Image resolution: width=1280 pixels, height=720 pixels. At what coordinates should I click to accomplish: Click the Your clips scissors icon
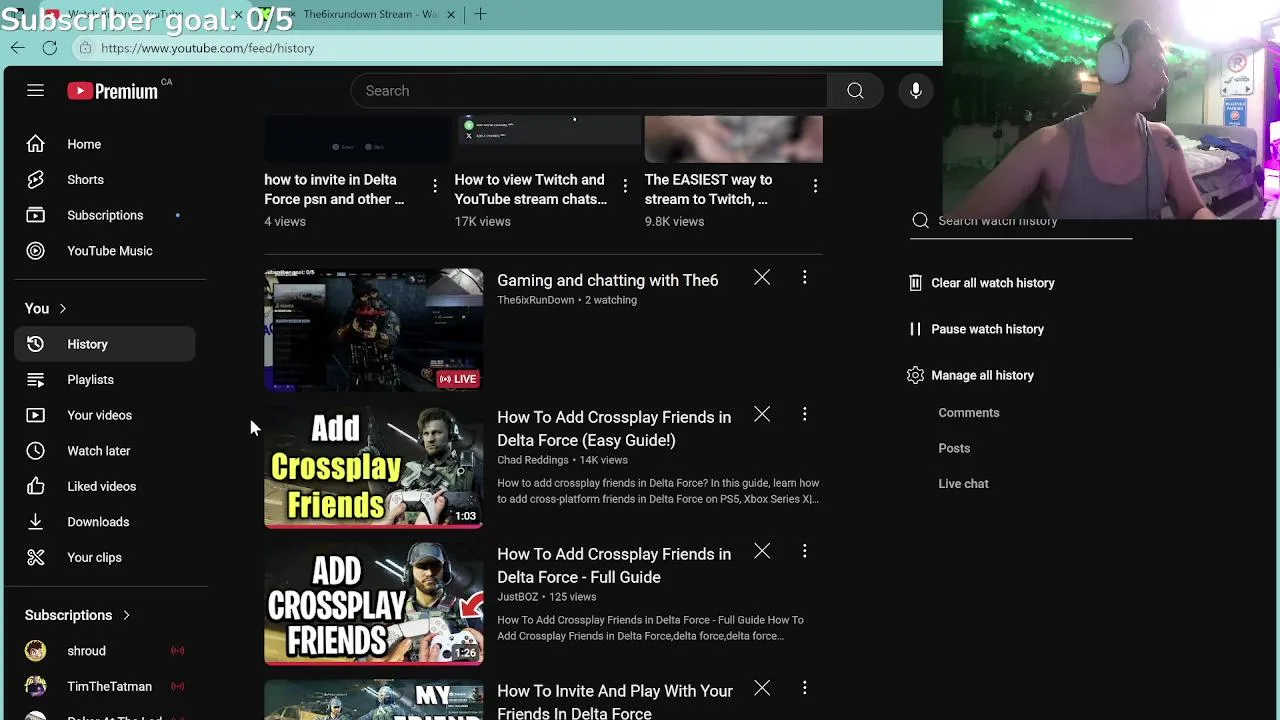point(35,557)
